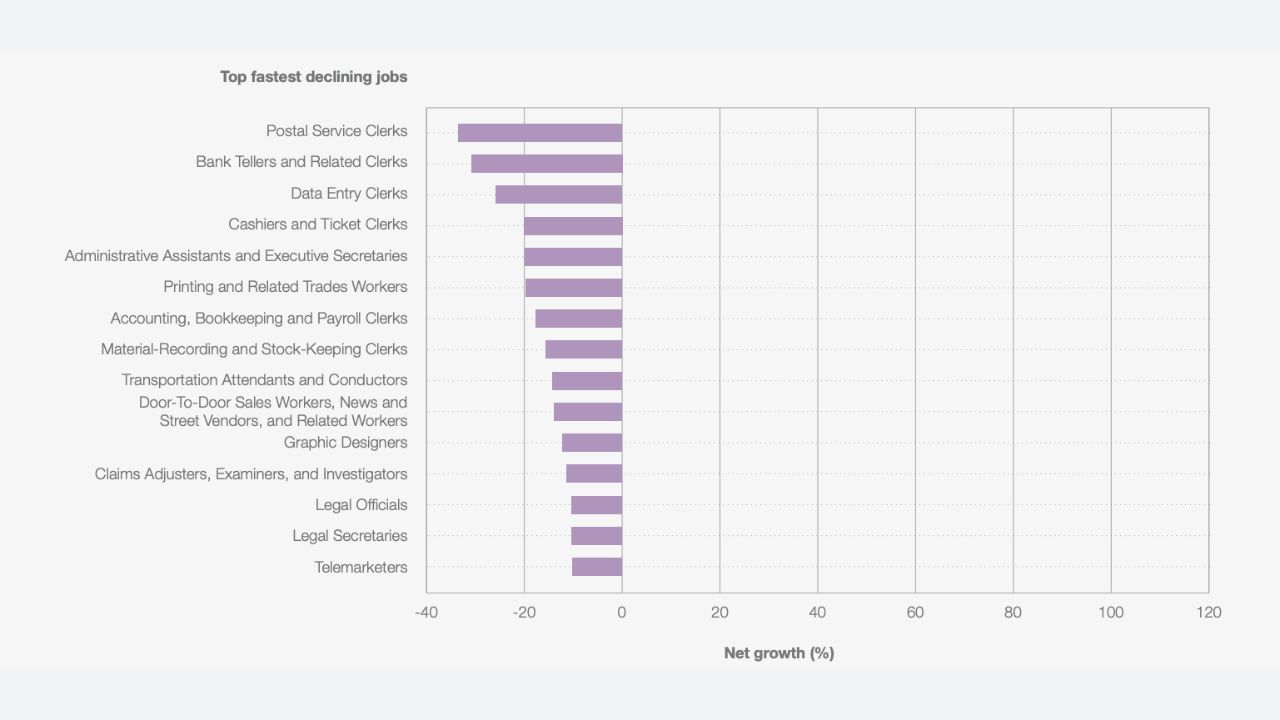Click the Printing and Related Trades Workers bar

(574, 288)
